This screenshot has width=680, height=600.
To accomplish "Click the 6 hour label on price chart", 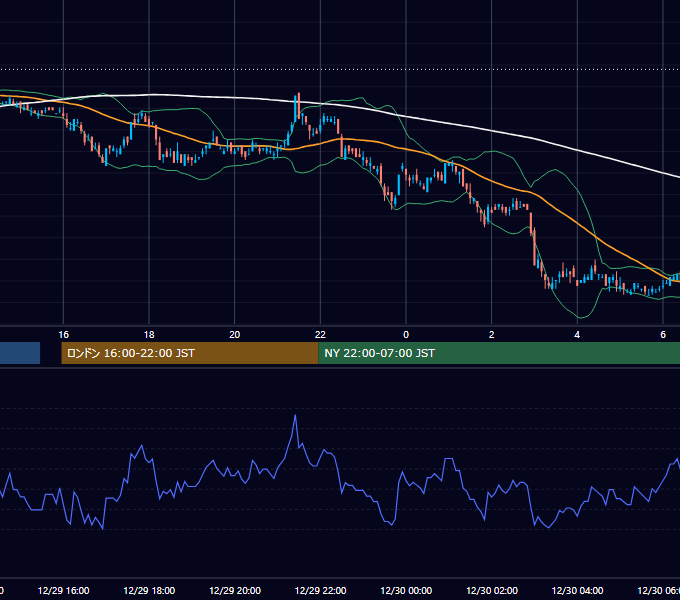I will (663, 335).
